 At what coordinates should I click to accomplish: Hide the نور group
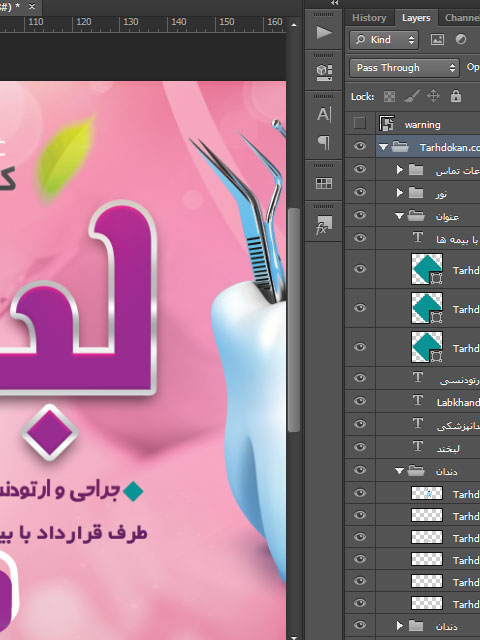[x=360, y=191]
